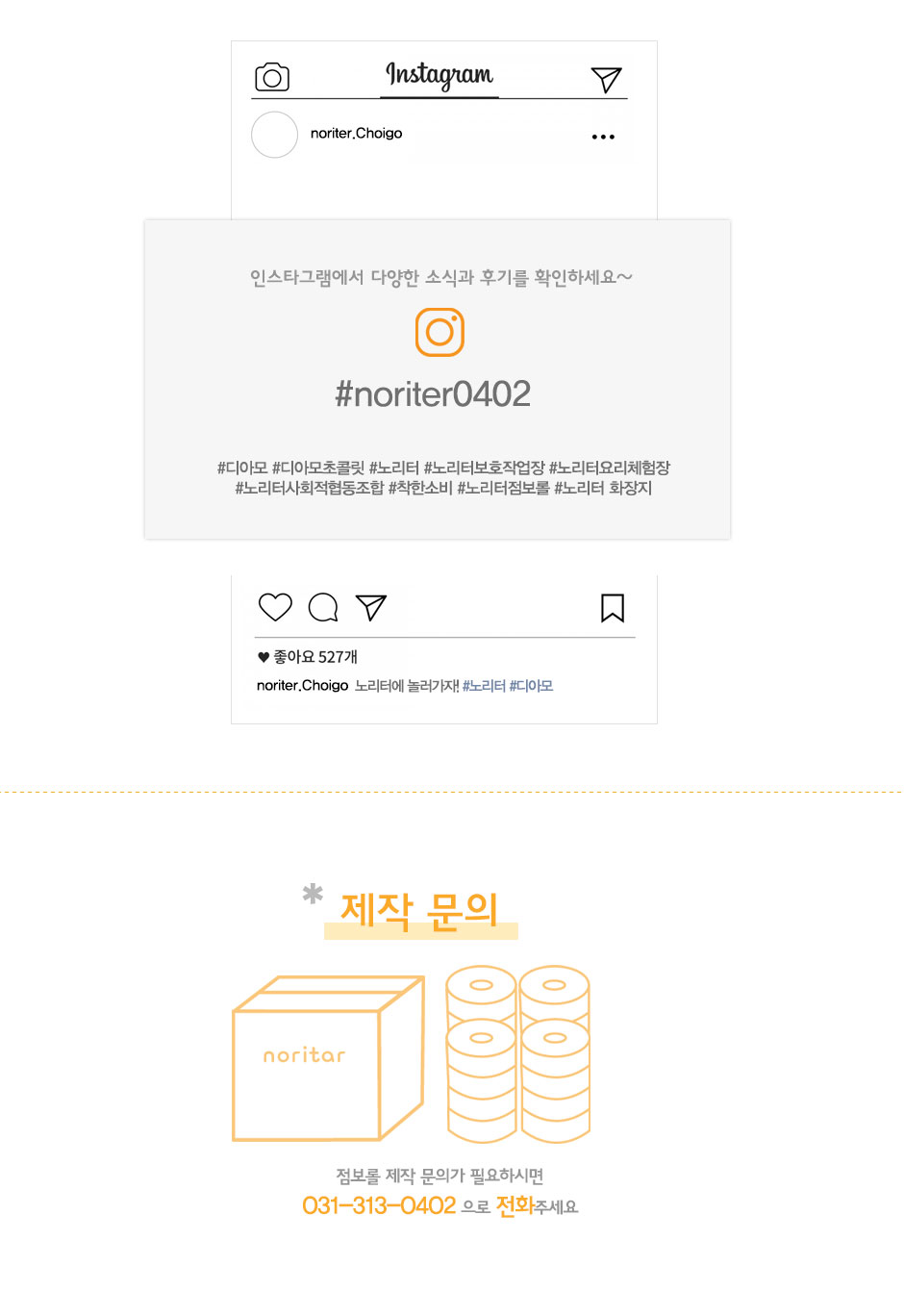Click the #노리터 hashtag in caption
This screenshot has height=1316, width=904.
484,686
